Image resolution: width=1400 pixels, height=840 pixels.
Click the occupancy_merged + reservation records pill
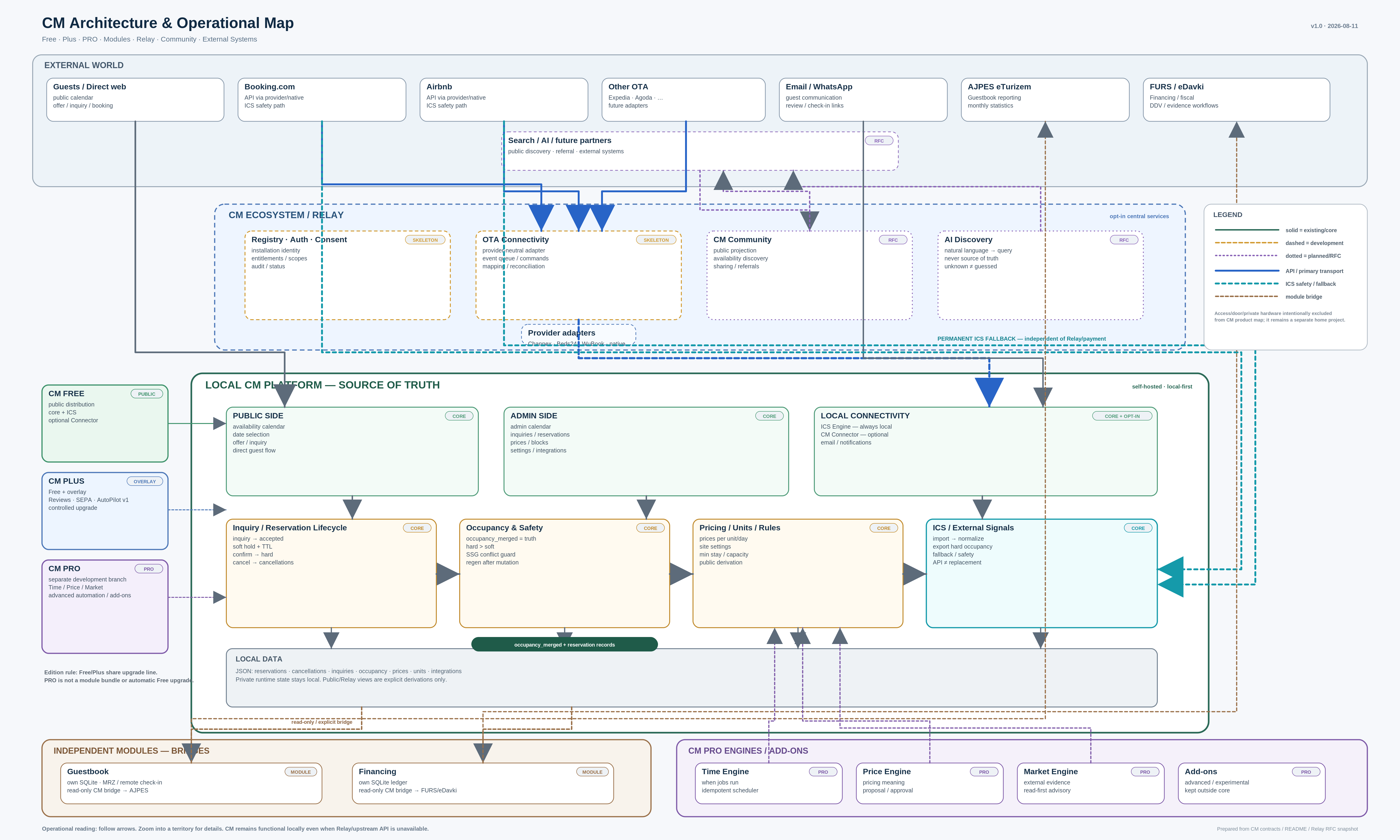click(x=565, y=644)
